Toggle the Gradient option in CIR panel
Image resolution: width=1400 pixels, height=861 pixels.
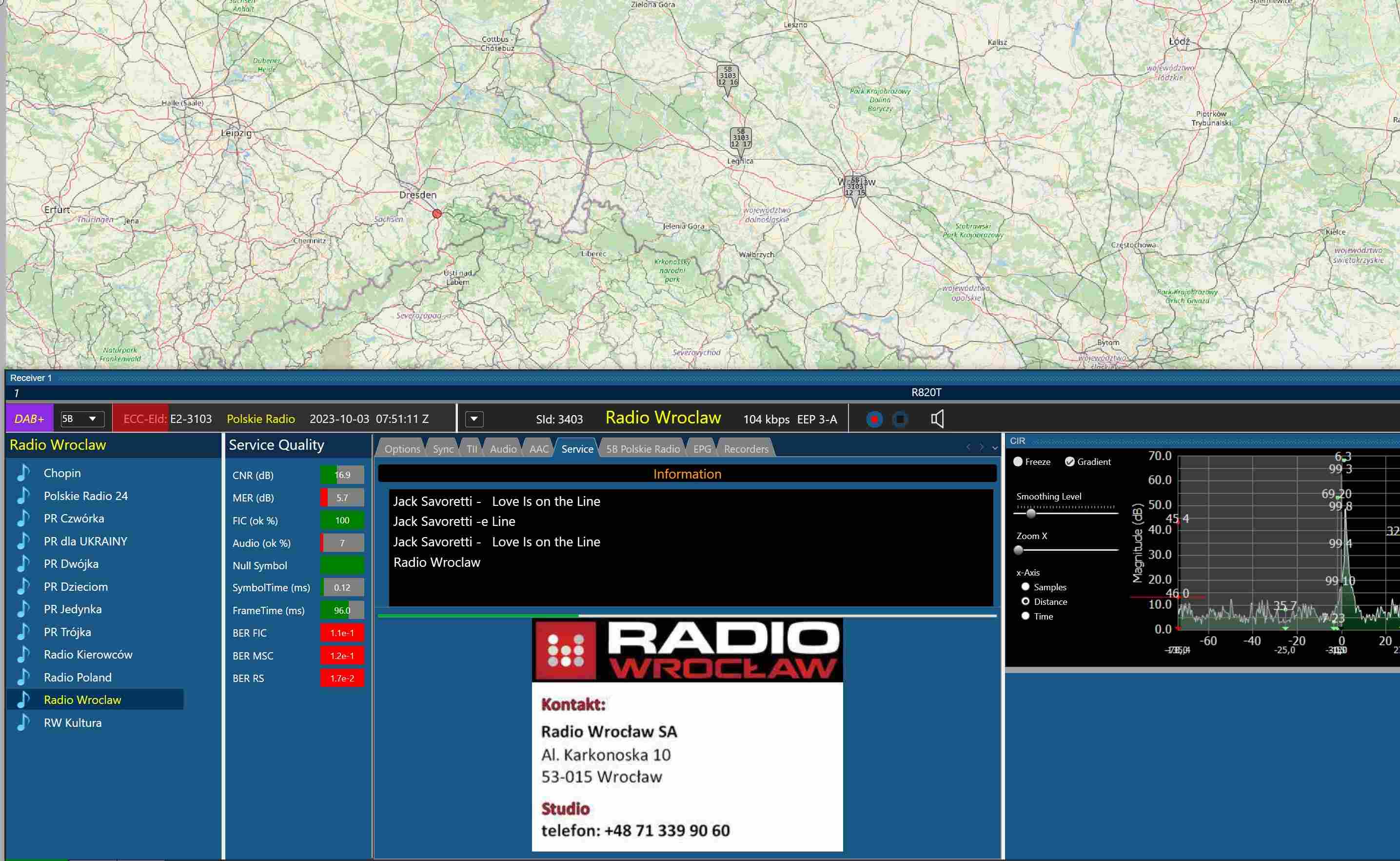[1070, 462]
